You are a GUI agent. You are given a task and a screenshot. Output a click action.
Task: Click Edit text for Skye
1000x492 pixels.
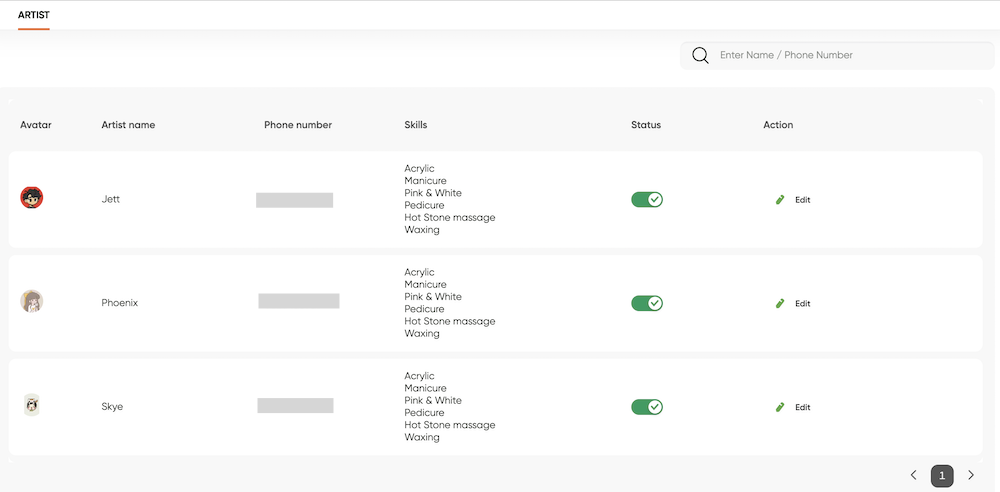[802, 407]
